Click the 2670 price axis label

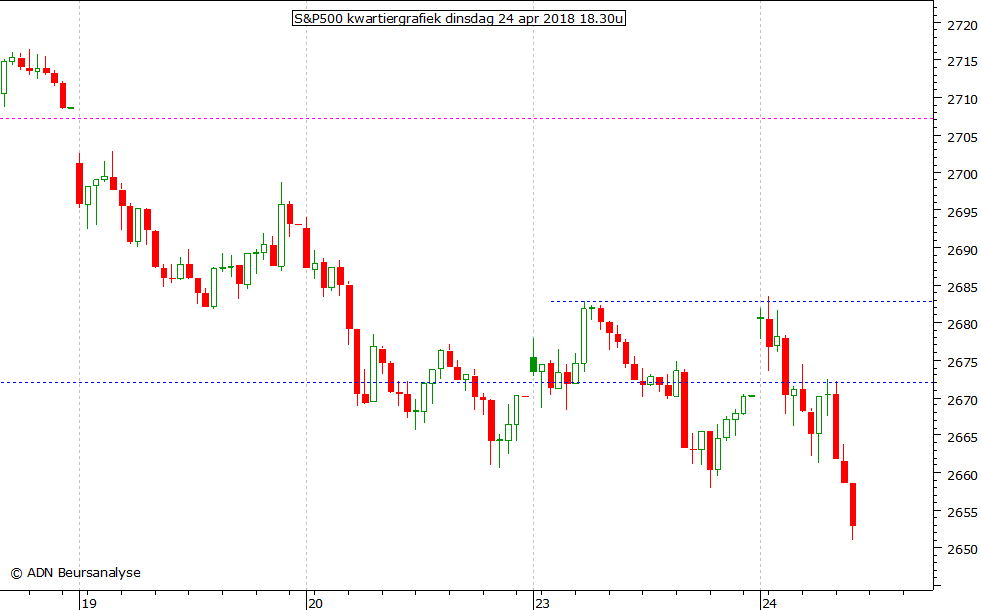point(962,399)
